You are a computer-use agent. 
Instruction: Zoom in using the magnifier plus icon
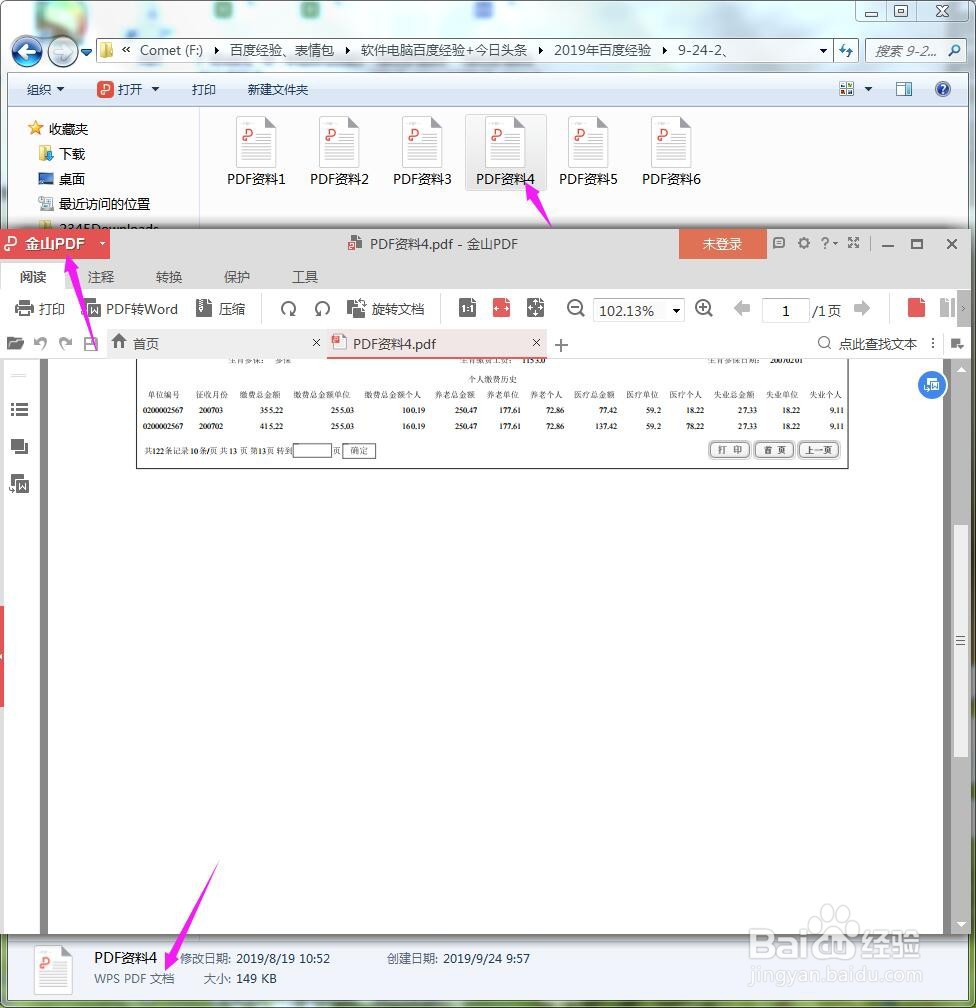click(x=704, y=309)
